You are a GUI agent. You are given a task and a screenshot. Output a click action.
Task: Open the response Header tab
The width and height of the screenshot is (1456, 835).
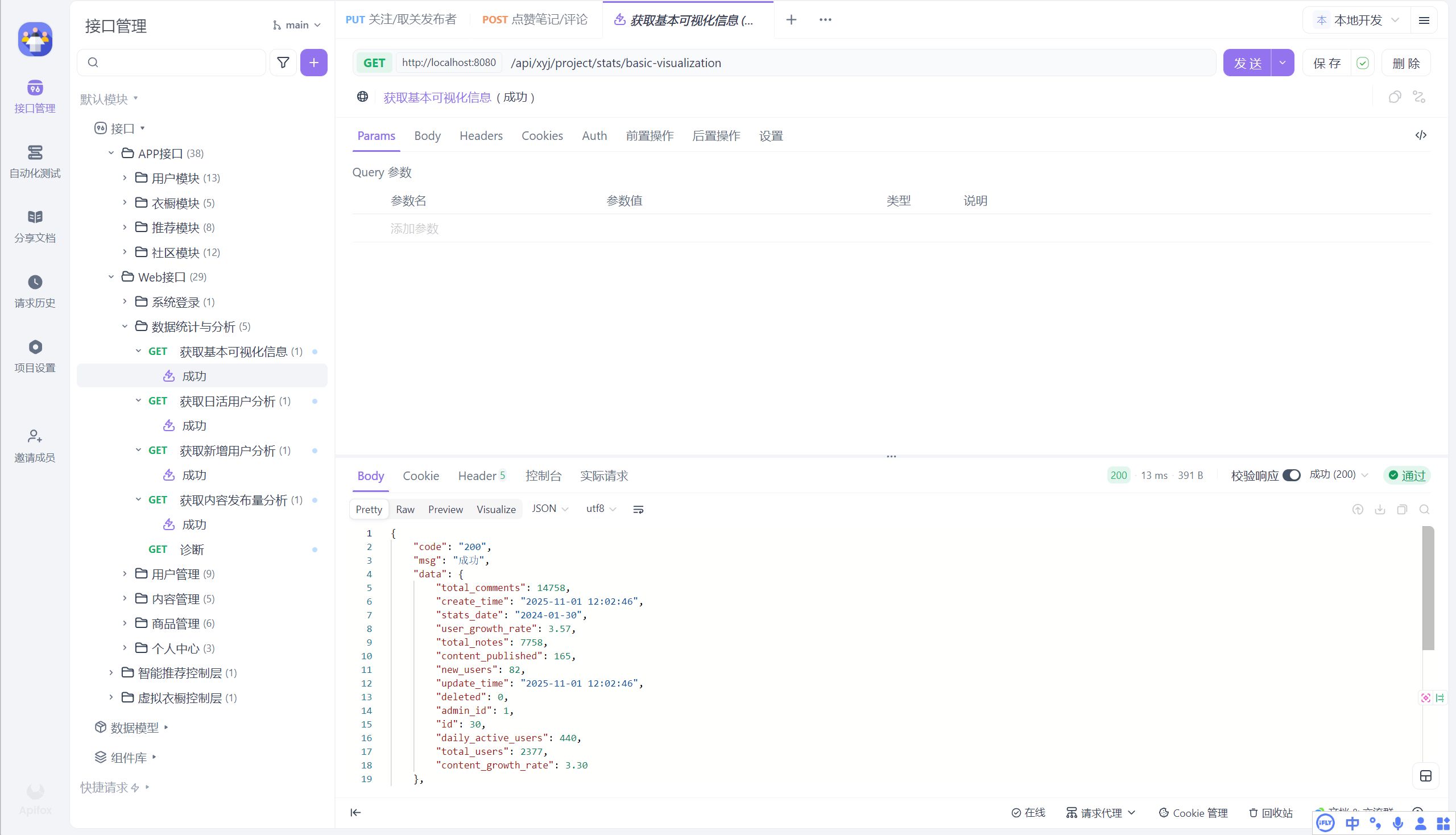(482, 476)
